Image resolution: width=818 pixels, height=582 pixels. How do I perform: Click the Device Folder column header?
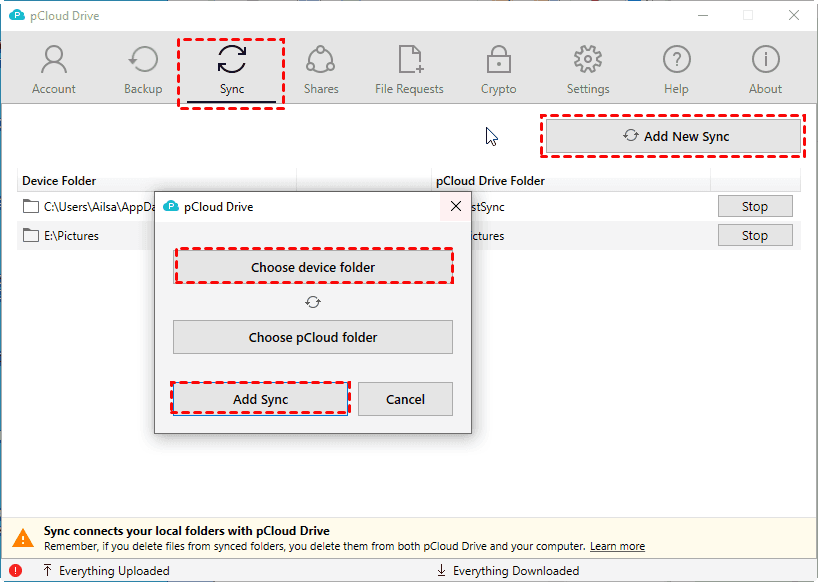[157, 180]
